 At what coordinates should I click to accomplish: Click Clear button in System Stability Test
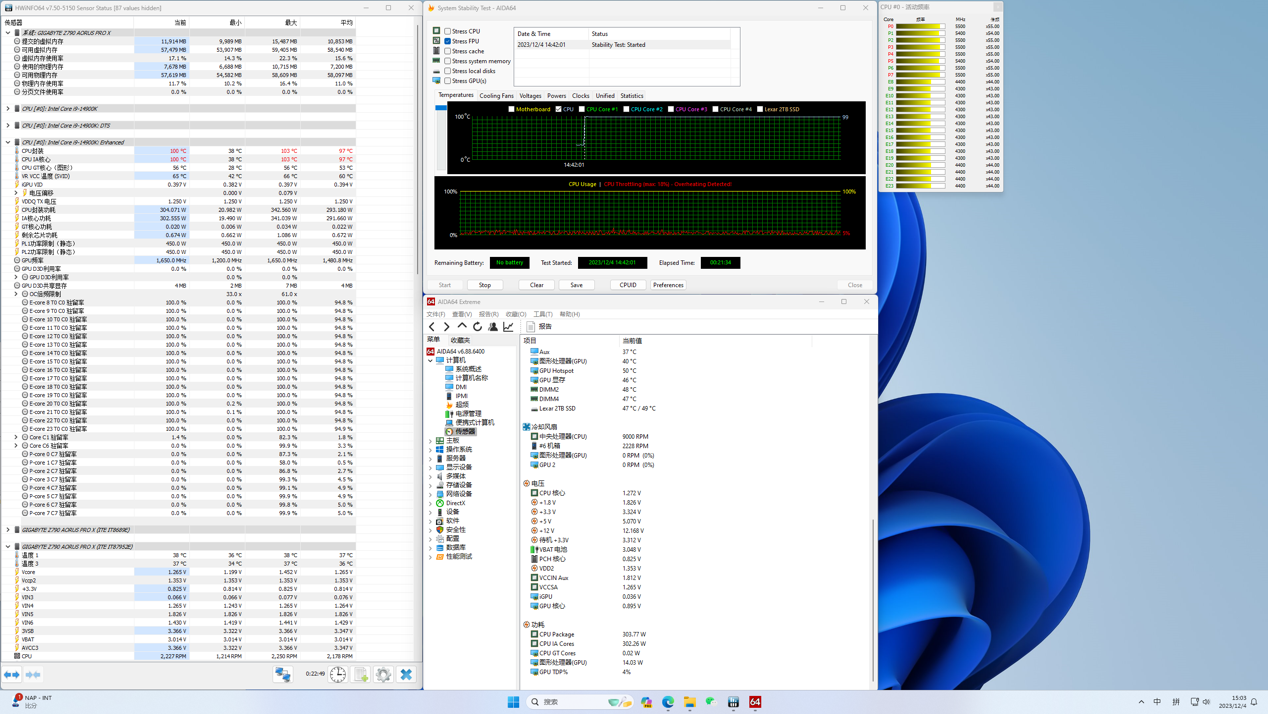(x=537, y=285)
